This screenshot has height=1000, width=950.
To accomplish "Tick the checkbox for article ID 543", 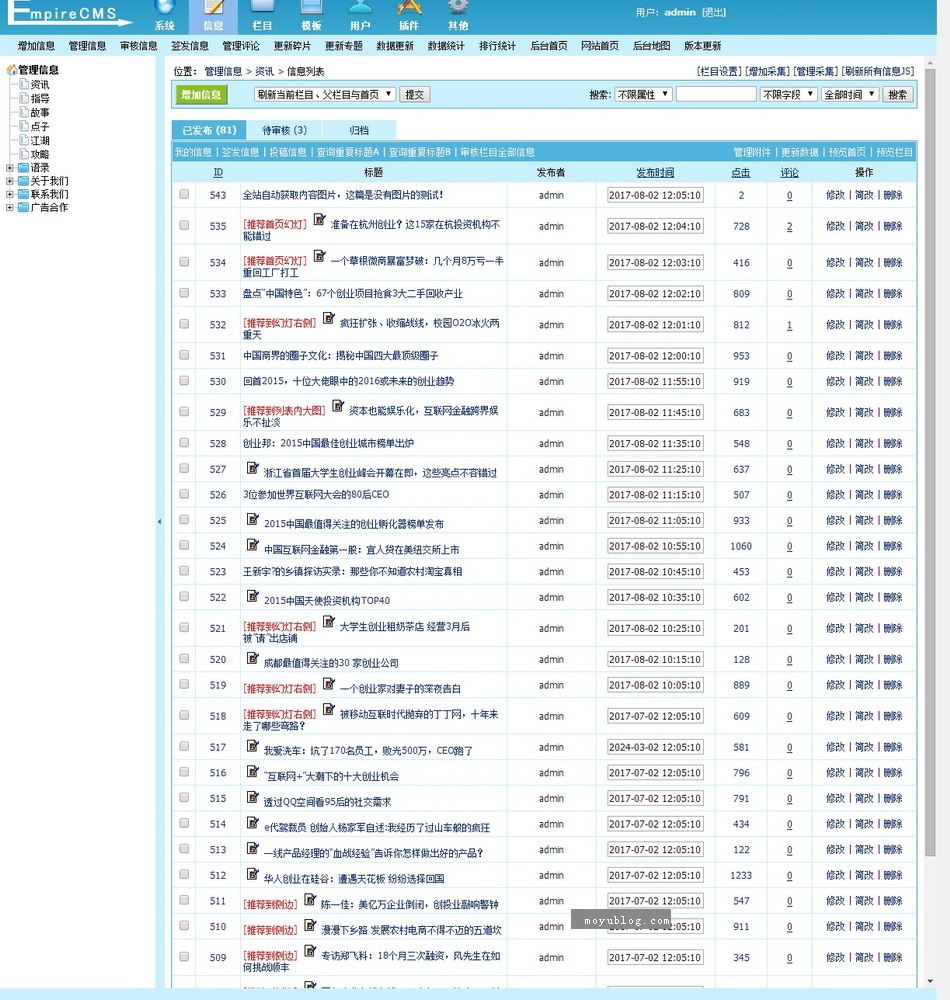I will tap(184, 194).
